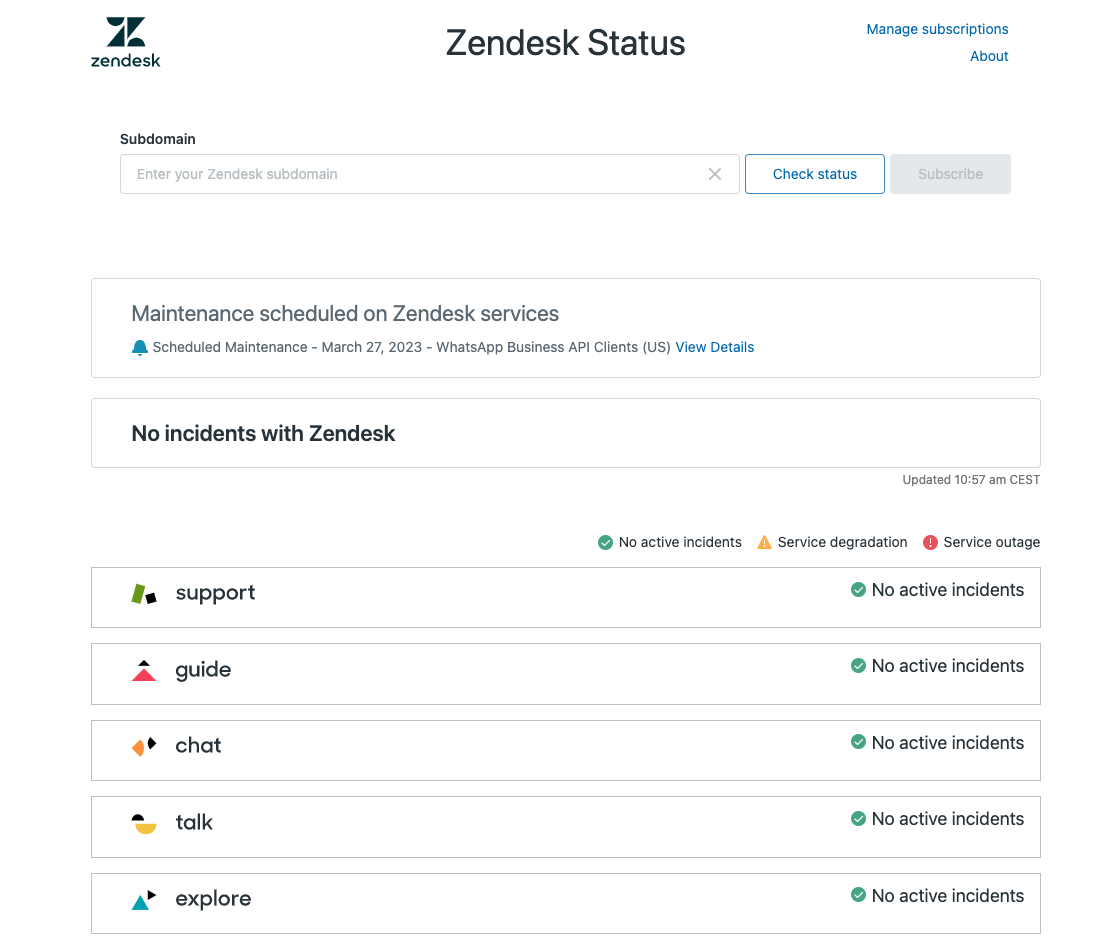Open the About link
Image resolution: width=1110 pixels, height=943 pixels.
coord(989,56)
